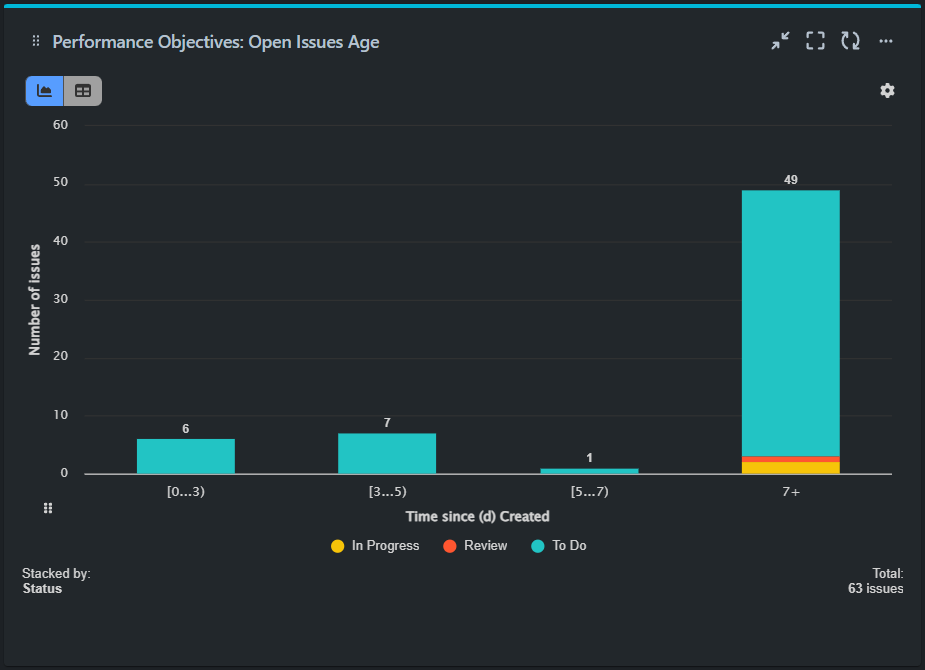Image resolution: width=925 pixels, height=670 pixels.
Task: Expand the gadget to full screen
Action: coord(815,40)
